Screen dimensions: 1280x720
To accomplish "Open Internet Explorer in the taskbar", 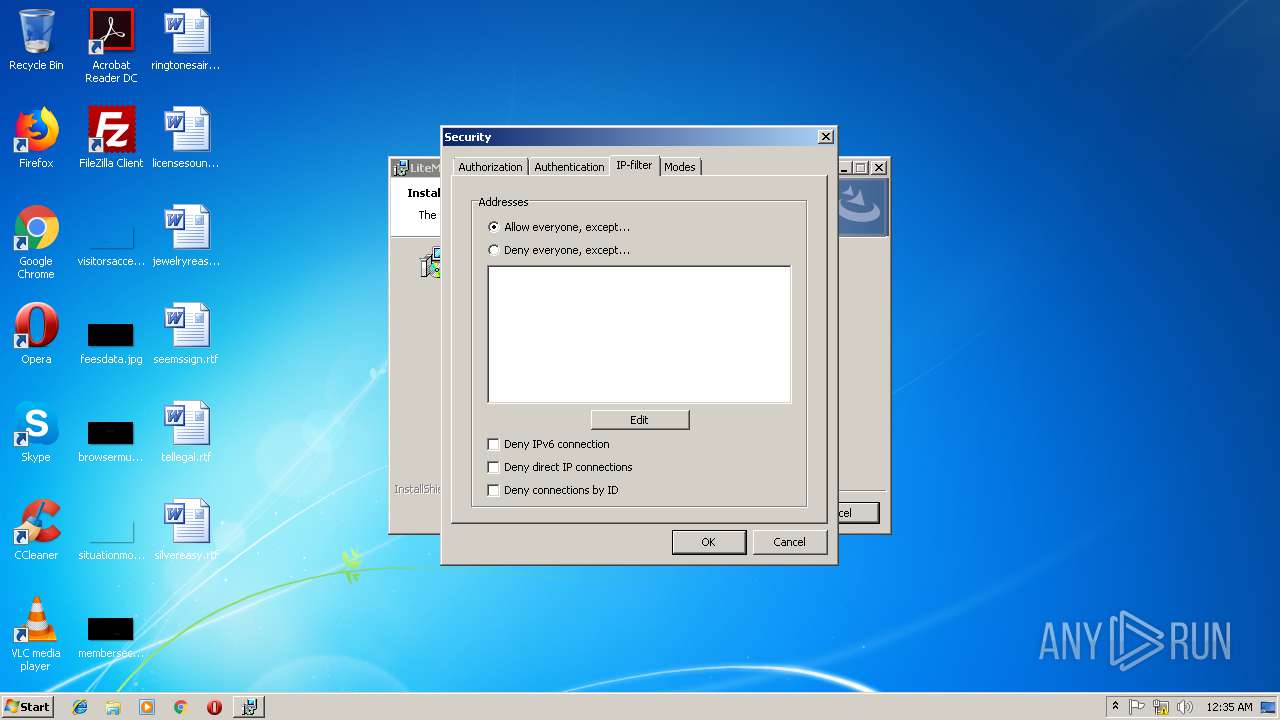I will pyautogui.click(x=80, y=707).
